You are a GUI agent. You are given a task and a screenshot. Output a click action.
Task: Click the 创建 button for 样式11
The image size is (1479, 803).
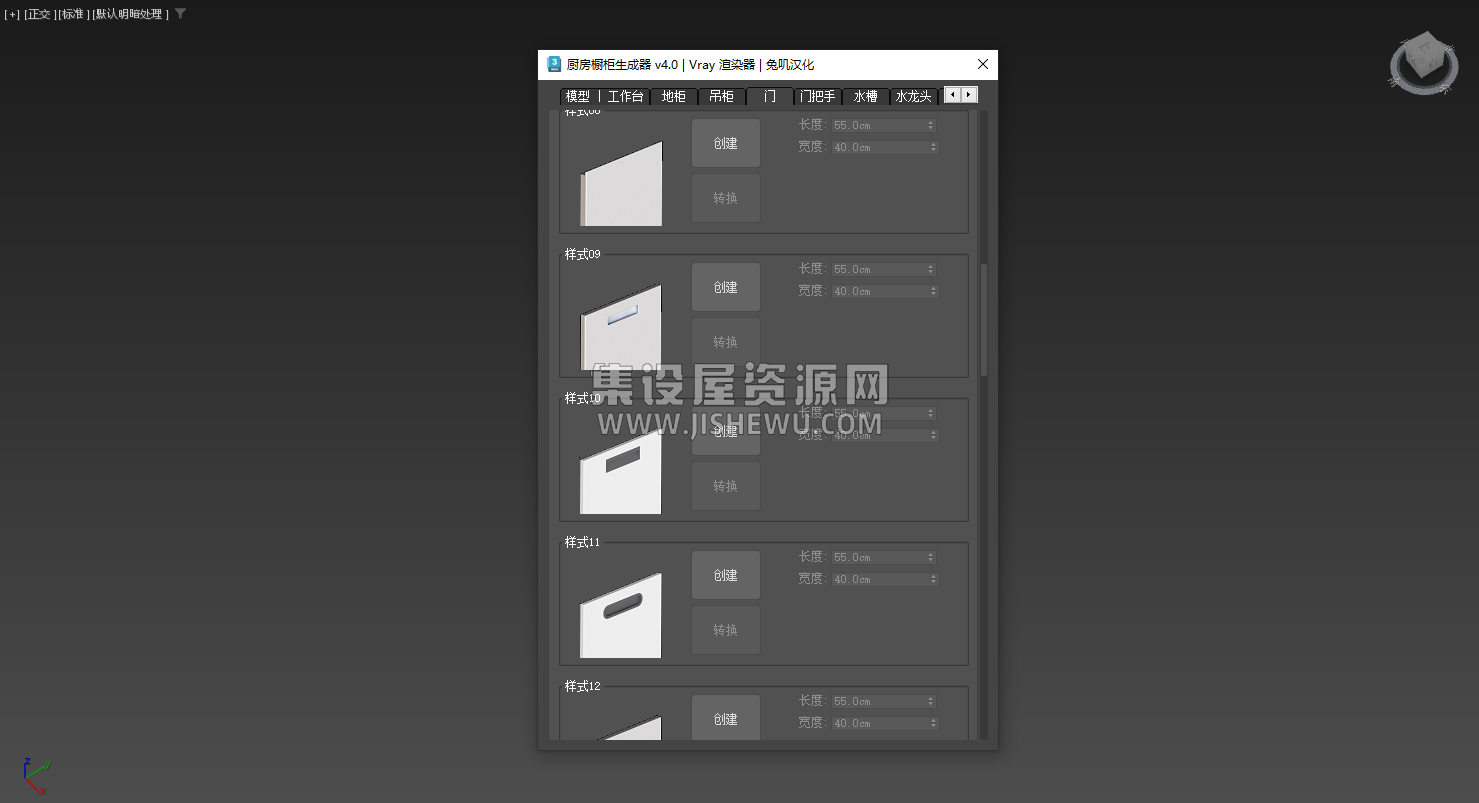(726, 575)
